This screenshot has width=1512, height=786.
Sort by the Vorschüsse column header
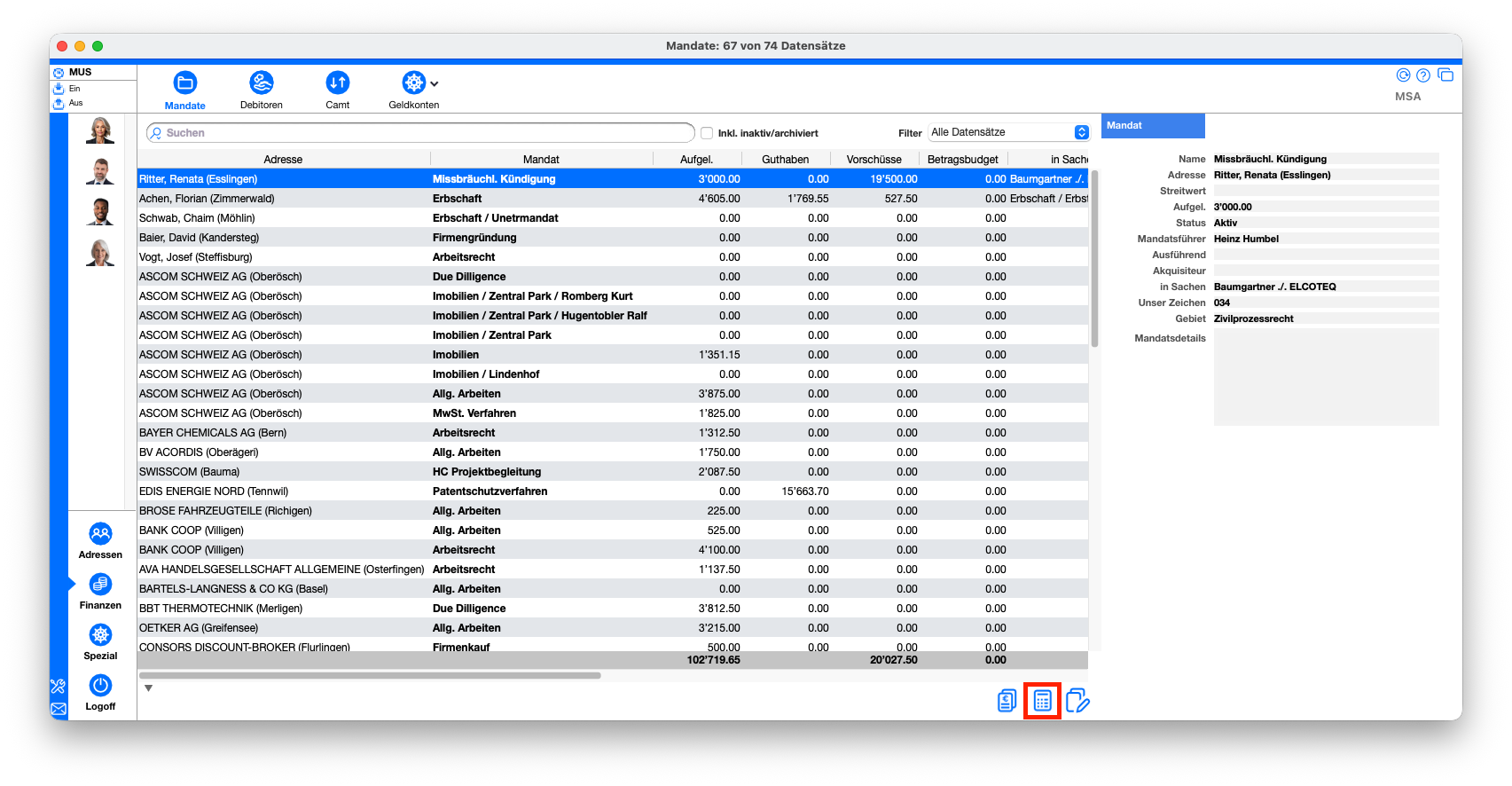coord(874,160)
